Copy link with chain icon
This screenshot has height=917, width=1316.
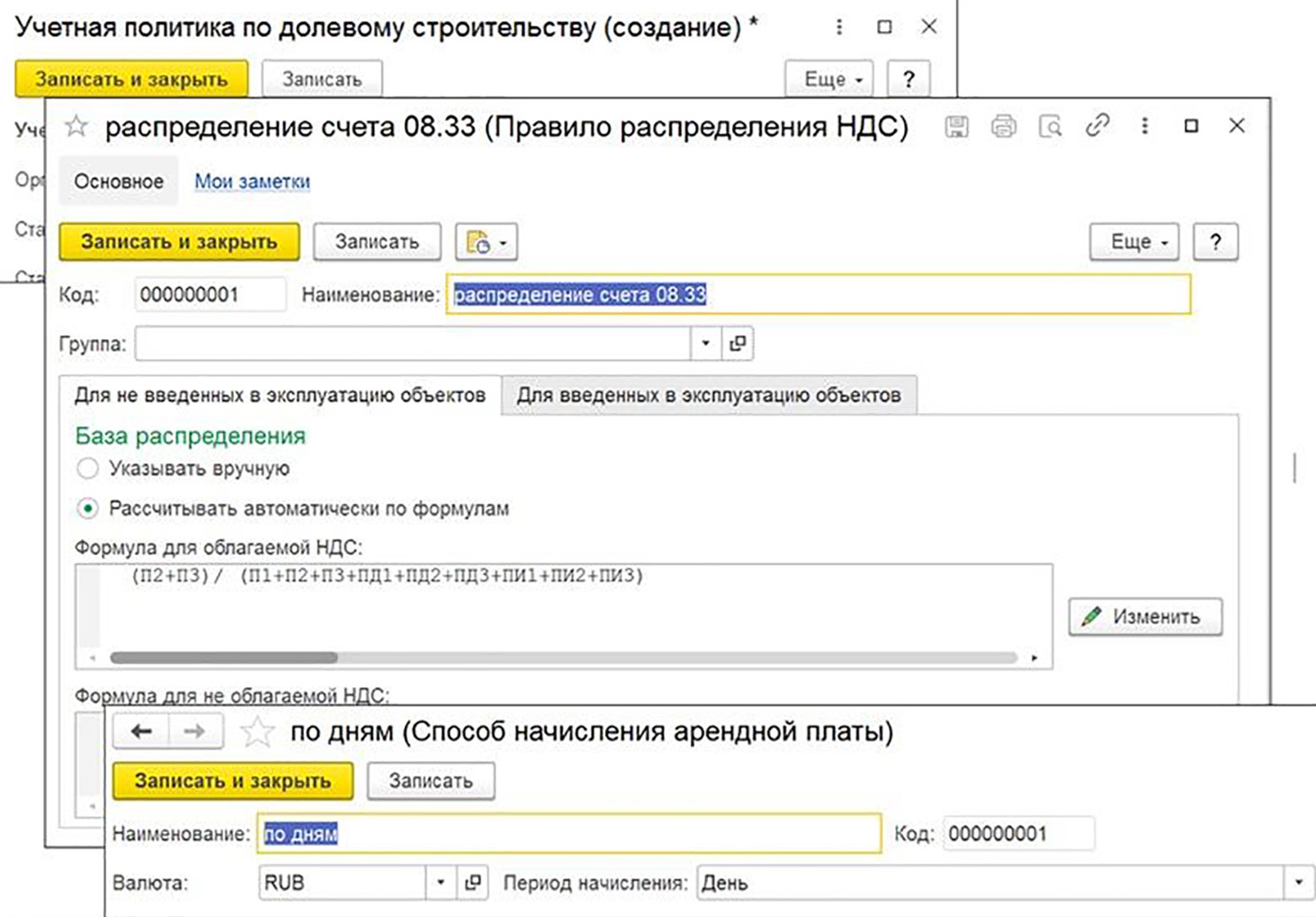(x=1097, y=126)
